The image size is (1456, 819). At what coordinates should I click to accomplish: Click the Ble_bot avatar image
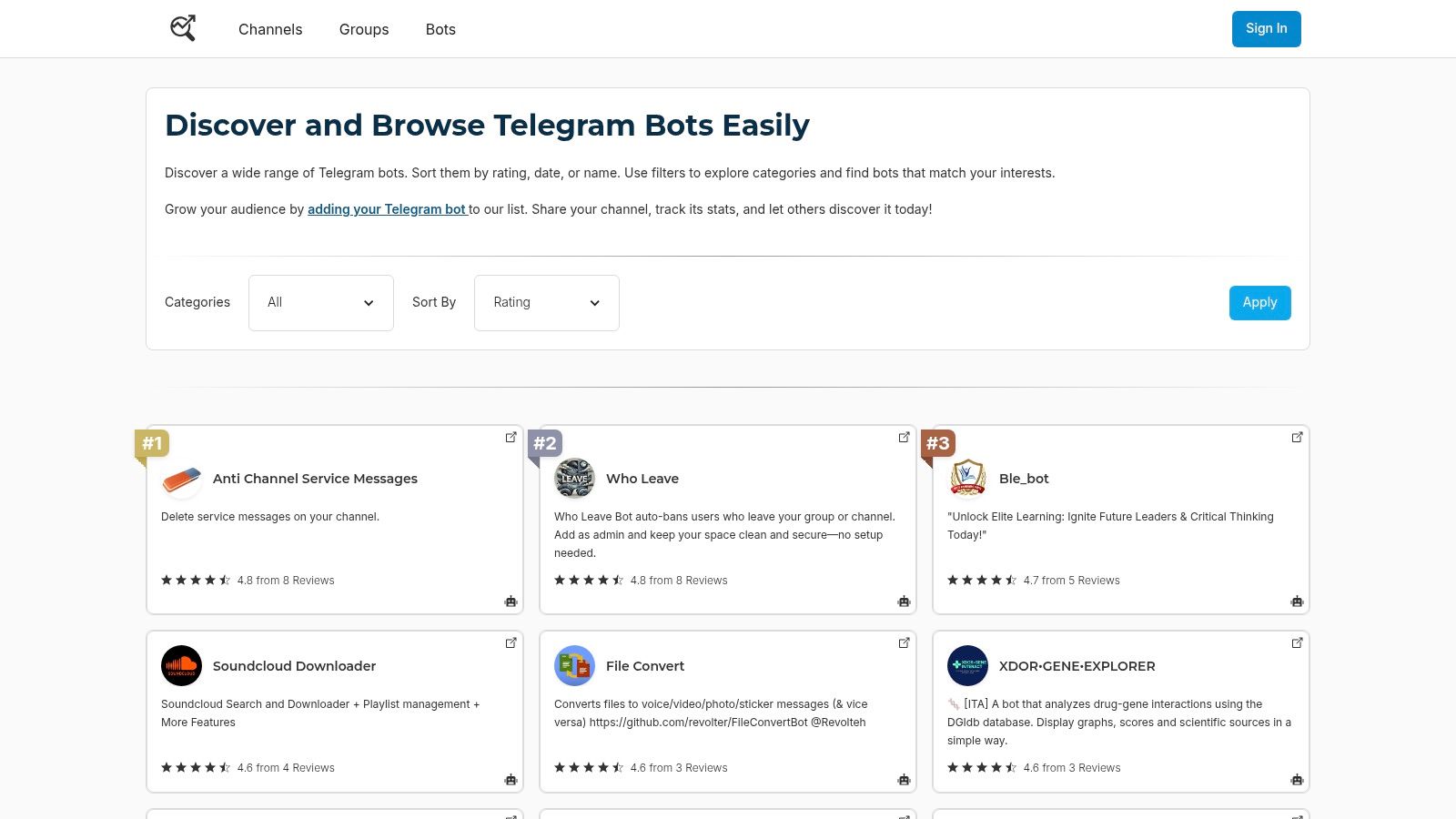pos(968,479)
